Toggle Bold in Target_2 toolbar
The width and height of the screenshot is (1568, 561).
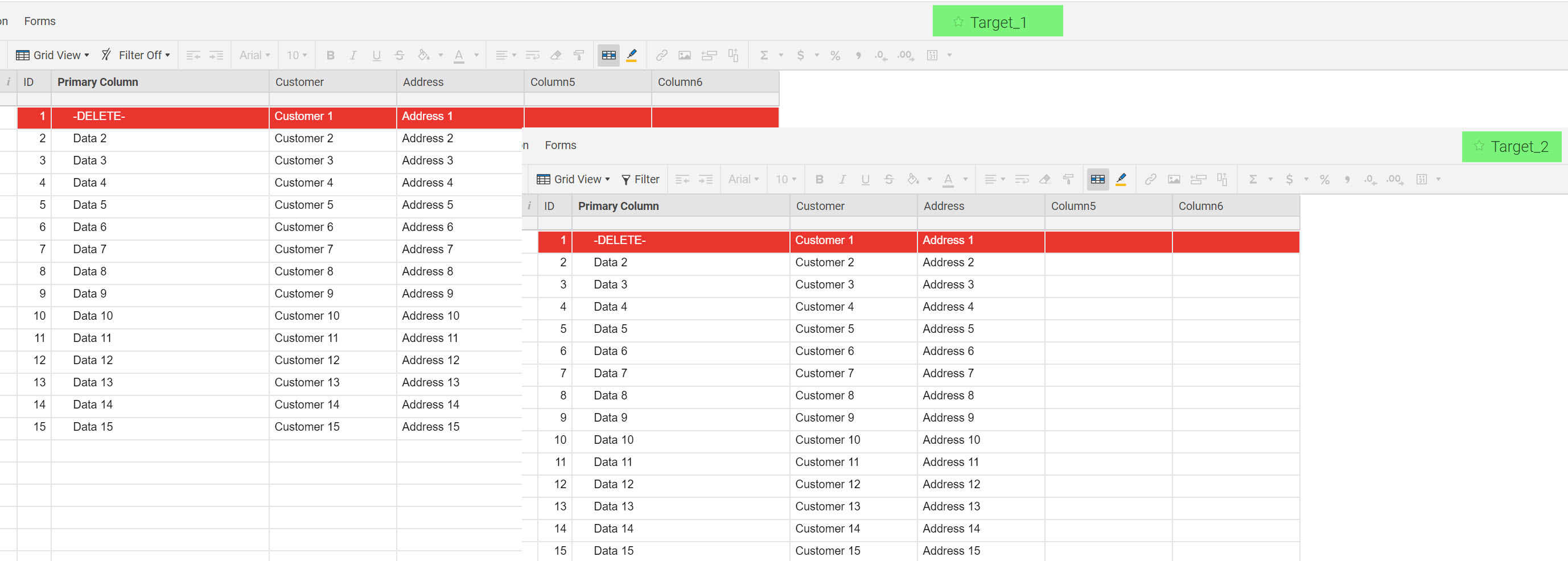pyautogui.click(x=820, y=179)
